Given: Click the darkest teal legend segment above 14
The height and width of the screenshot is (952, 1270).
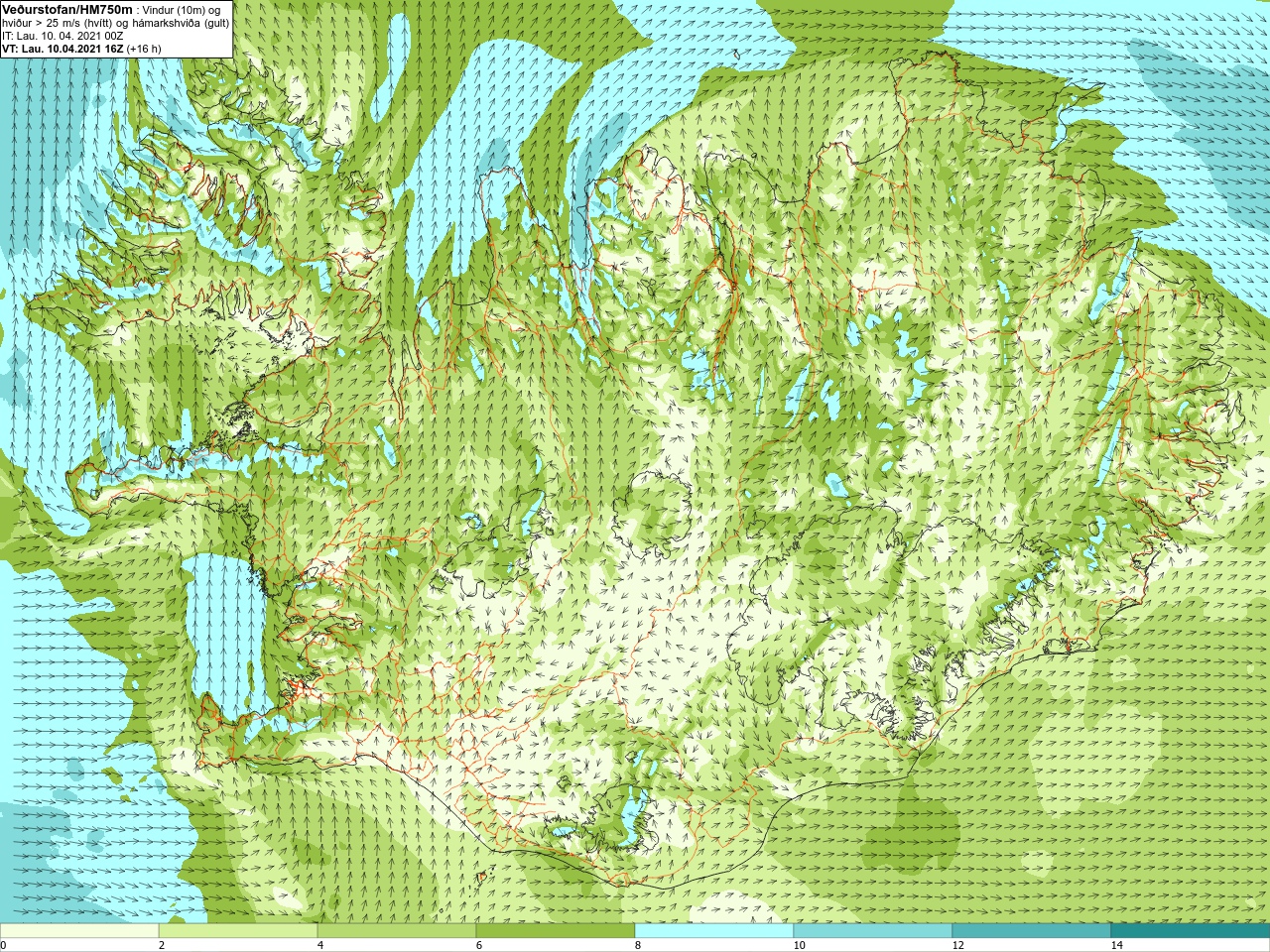Looking at the screenshot, I should coord(1191,931).
